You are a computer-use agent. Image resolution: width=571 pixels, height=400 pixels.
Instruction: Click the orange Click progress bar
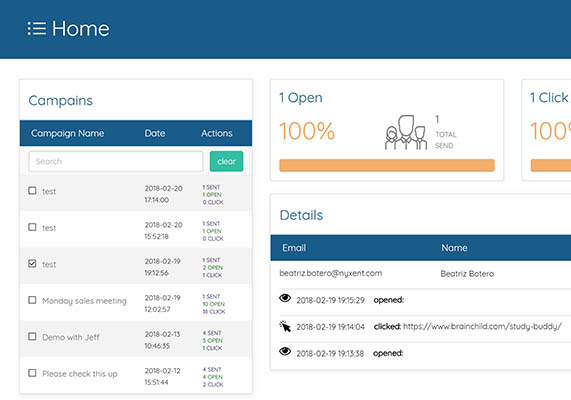[551, 165]
